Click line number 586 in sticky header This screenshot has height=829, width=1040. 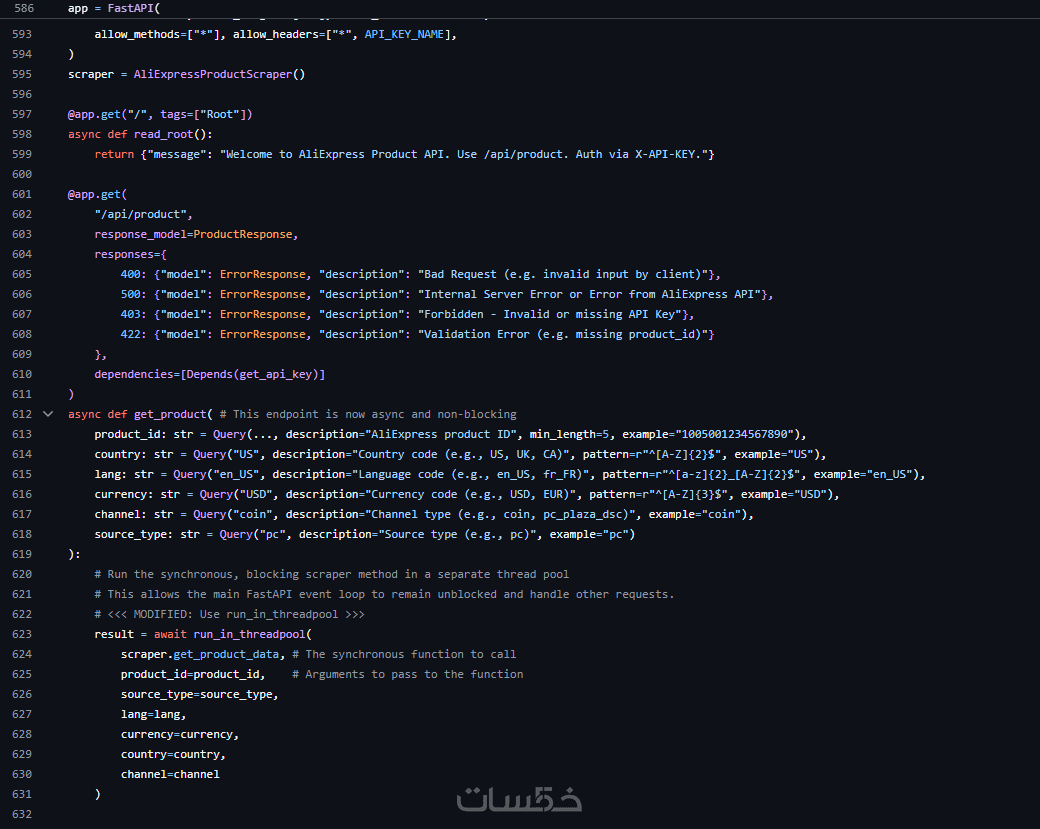(x=24, y=8)
